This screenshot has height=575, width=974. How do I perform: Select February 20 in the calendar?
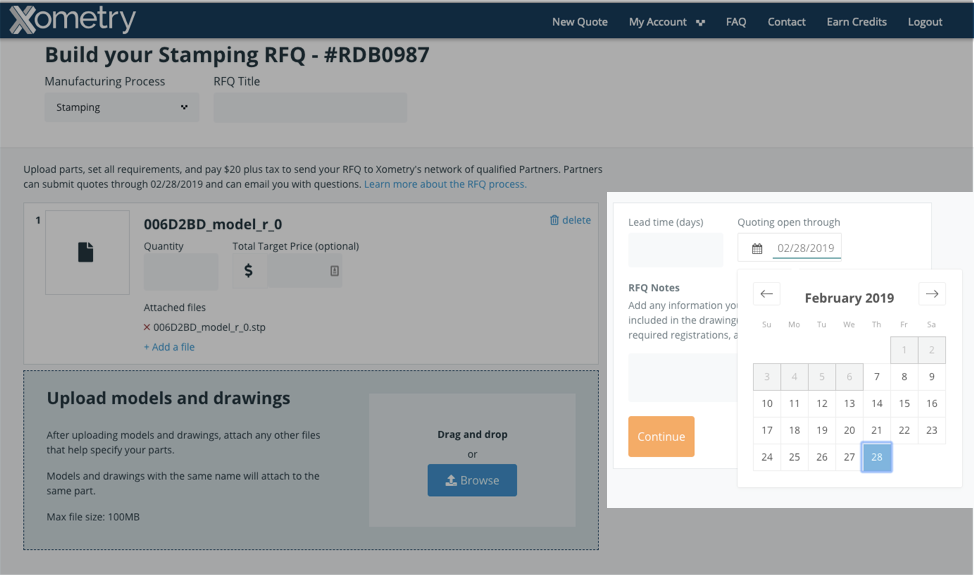[x=849, y=430]
